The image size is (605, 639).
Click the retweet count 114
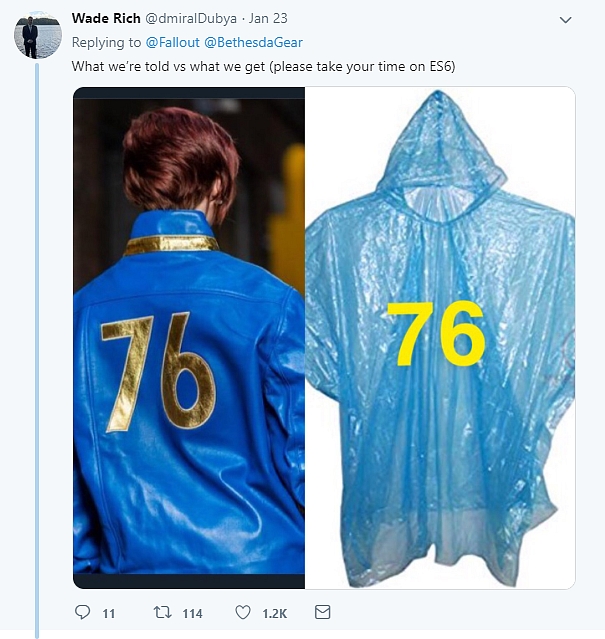point(192,613)
